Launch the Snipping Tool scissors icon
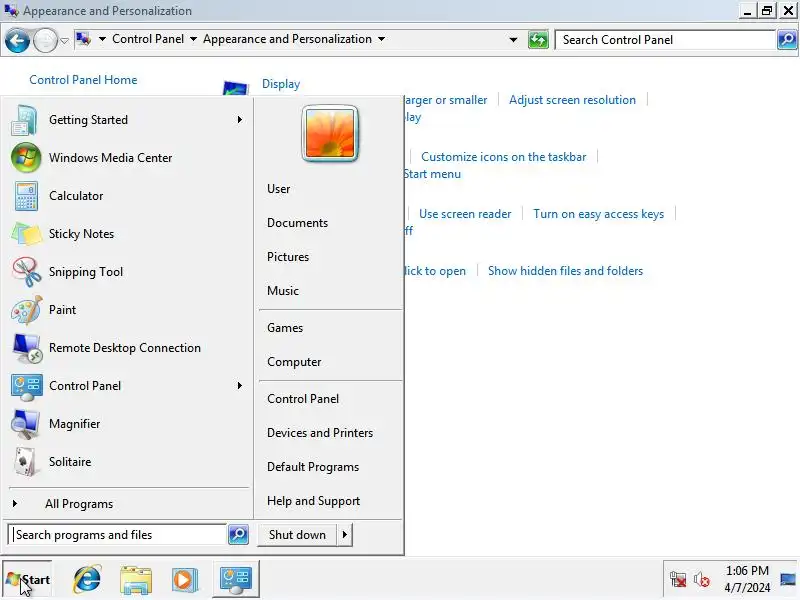The image size is (800, 600). 27,272
